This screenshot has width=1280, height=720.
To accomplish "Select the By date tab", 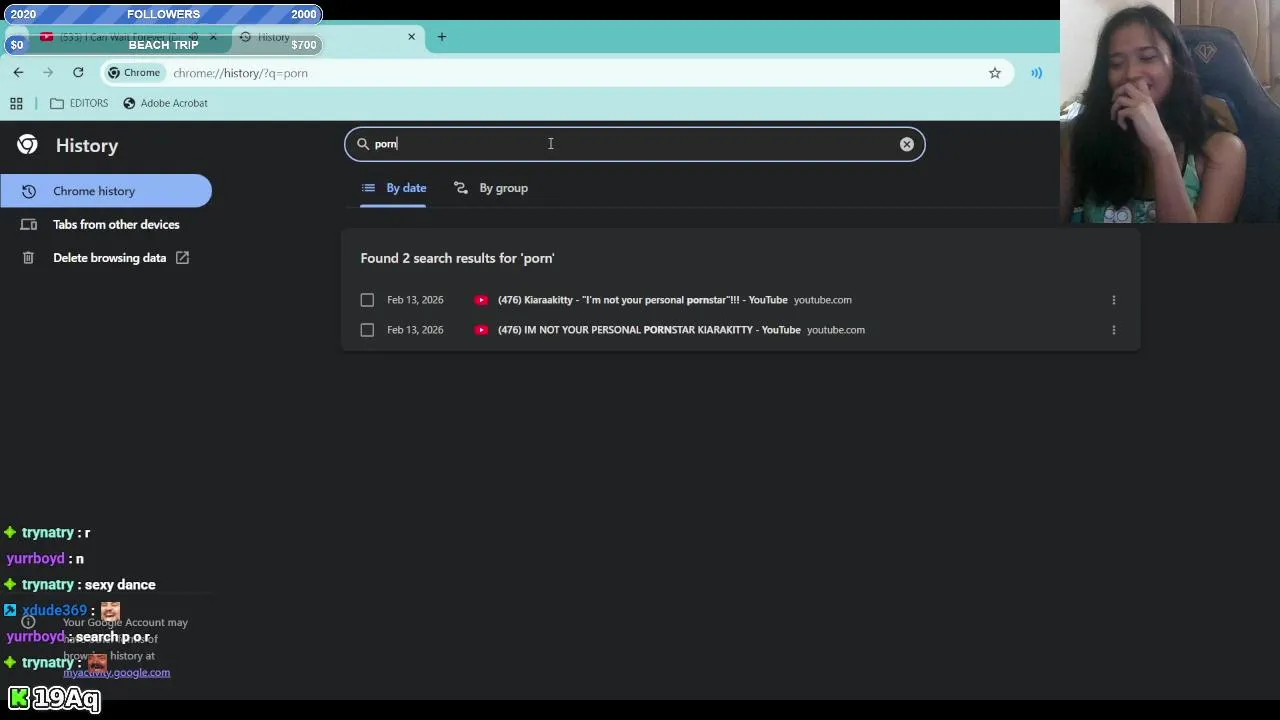I will (393, 188).
